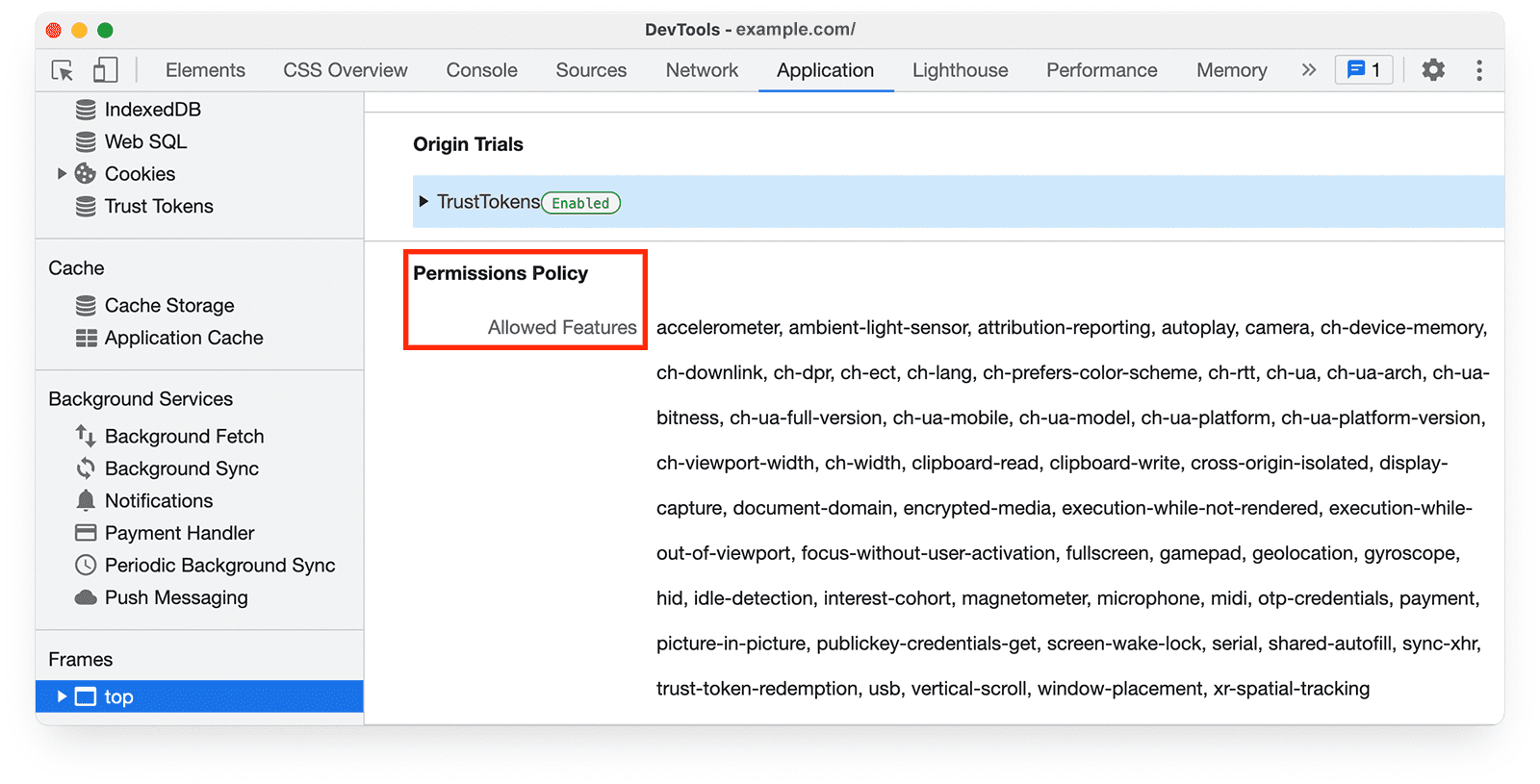
Task: Expand the Cookies tree node arrow
Action: (x=62, y=174)
